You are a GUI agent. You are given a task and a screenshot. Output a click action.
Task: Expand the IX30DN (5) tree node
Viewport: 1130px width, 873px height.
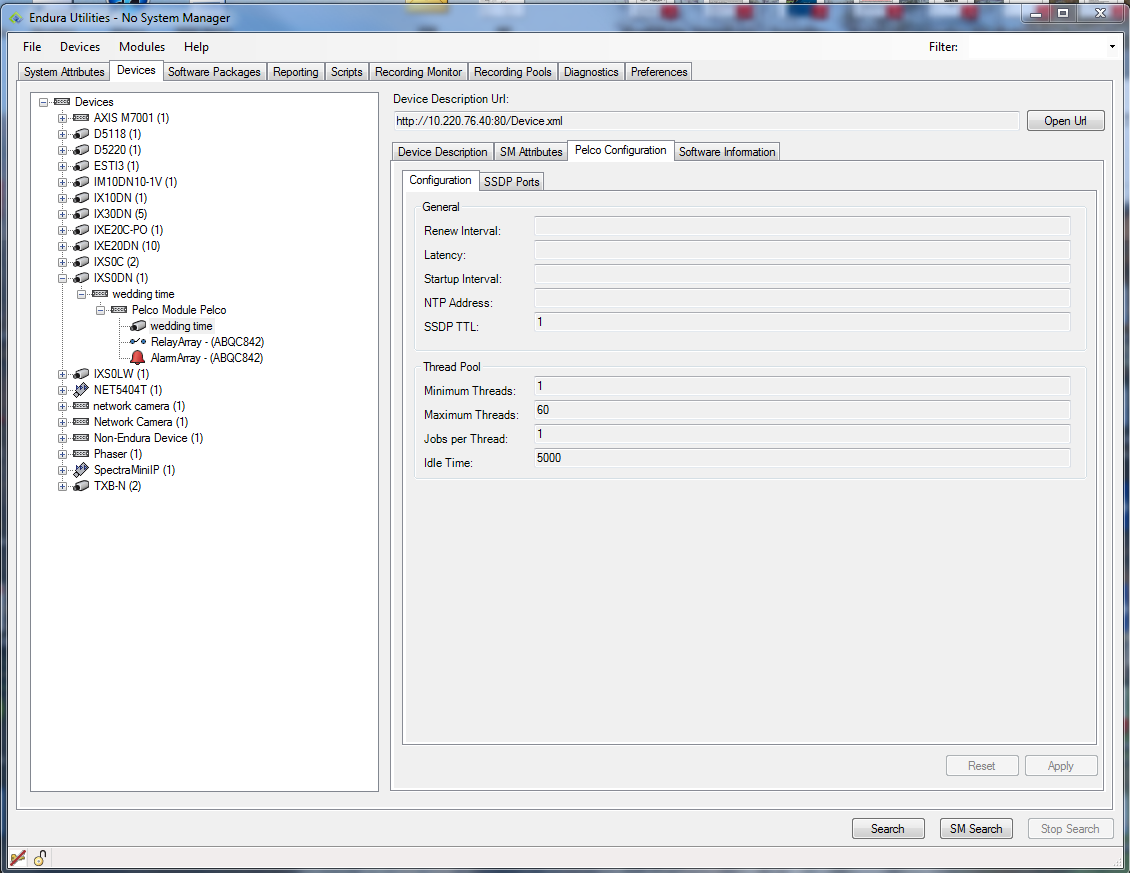tap(62, 214)
